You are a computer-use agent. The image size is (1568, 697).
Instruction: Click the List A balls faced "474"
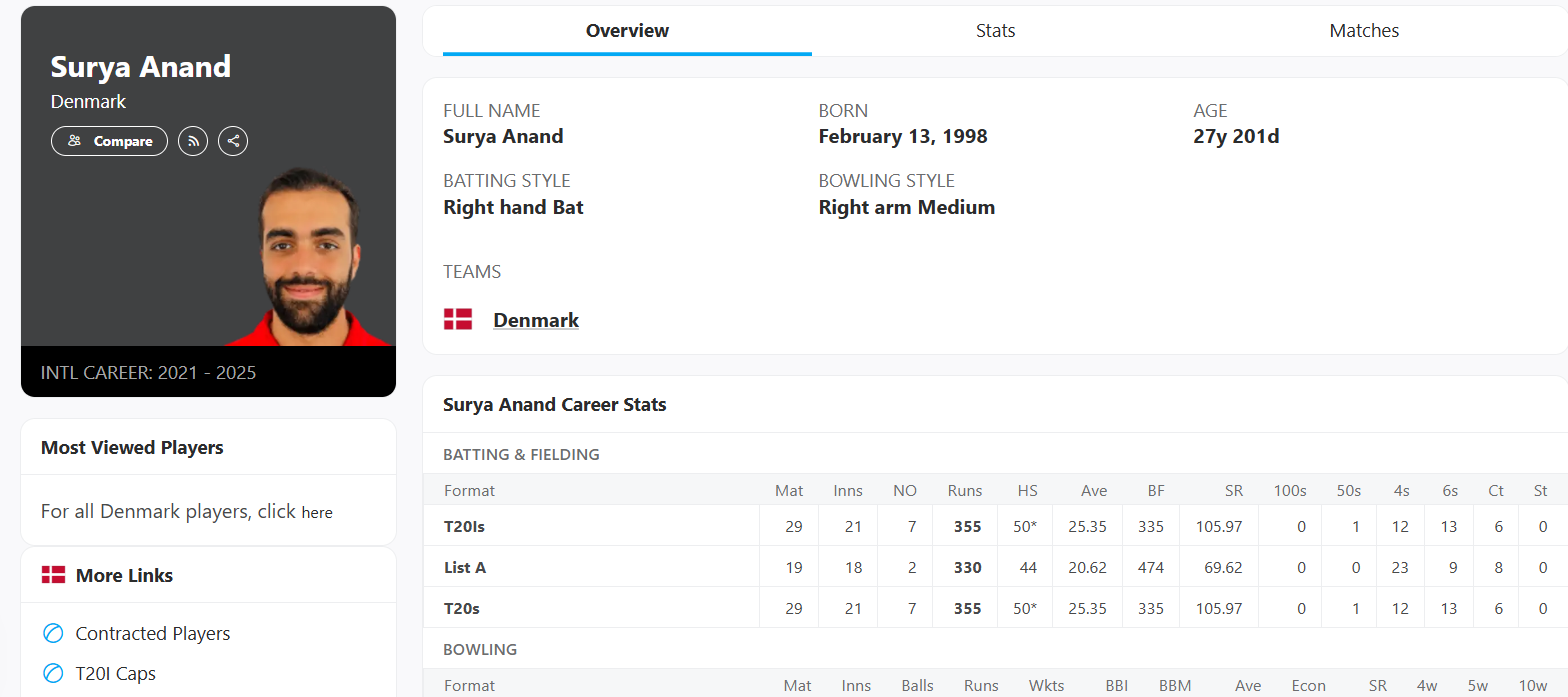pos(1151,567)
